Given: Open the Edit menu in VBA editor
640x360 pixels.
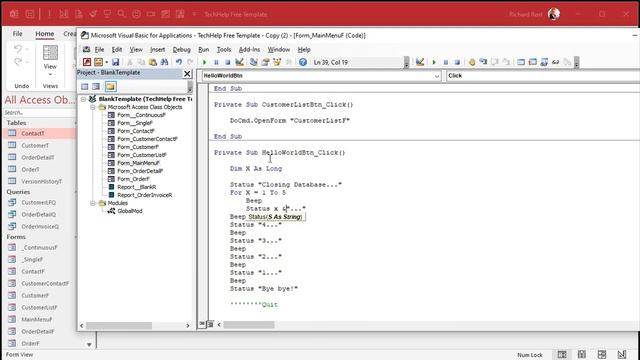Looking at the screenshot, I should coord(117,49).
